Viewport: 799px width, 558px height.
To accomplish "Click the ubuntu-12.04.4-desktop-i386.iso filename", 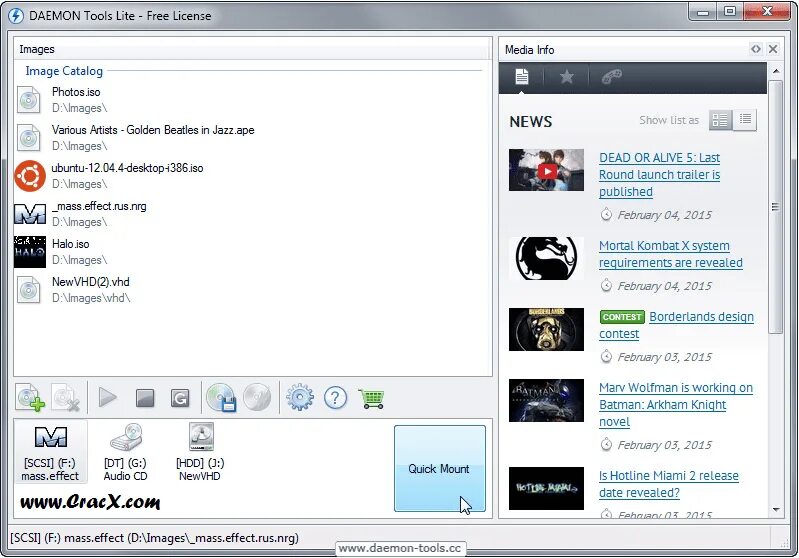I will tap(127, 168).
